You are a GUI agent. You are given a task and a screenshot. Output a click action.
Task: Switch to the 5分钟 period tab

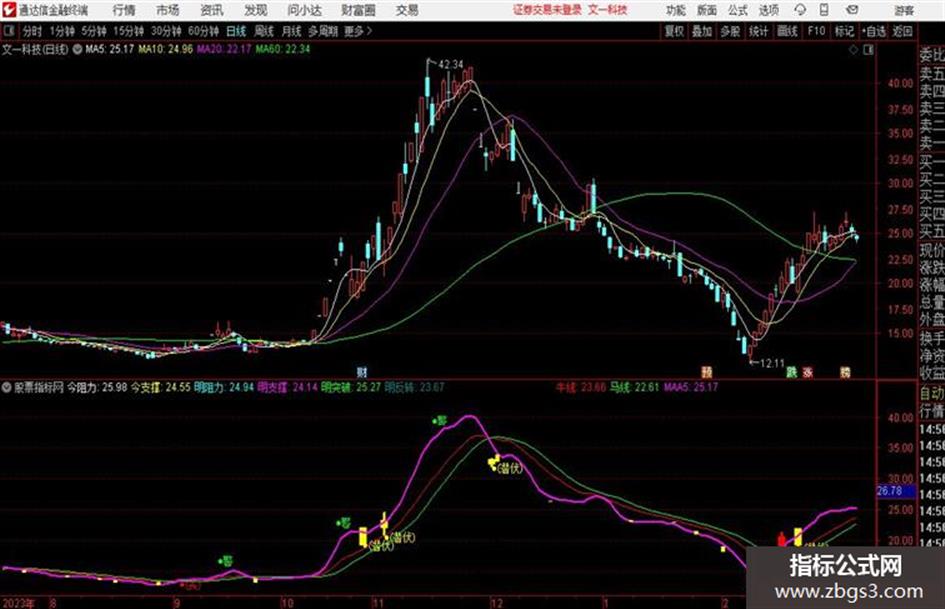[x=94, y=31]
